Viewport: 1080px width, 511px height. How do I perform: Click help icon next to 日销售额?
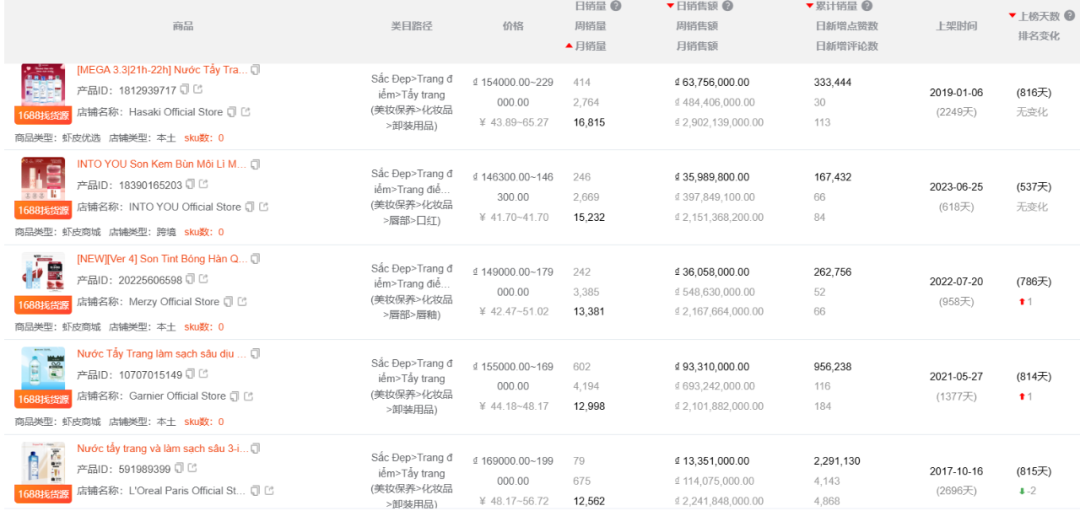[x=727, y=6]
